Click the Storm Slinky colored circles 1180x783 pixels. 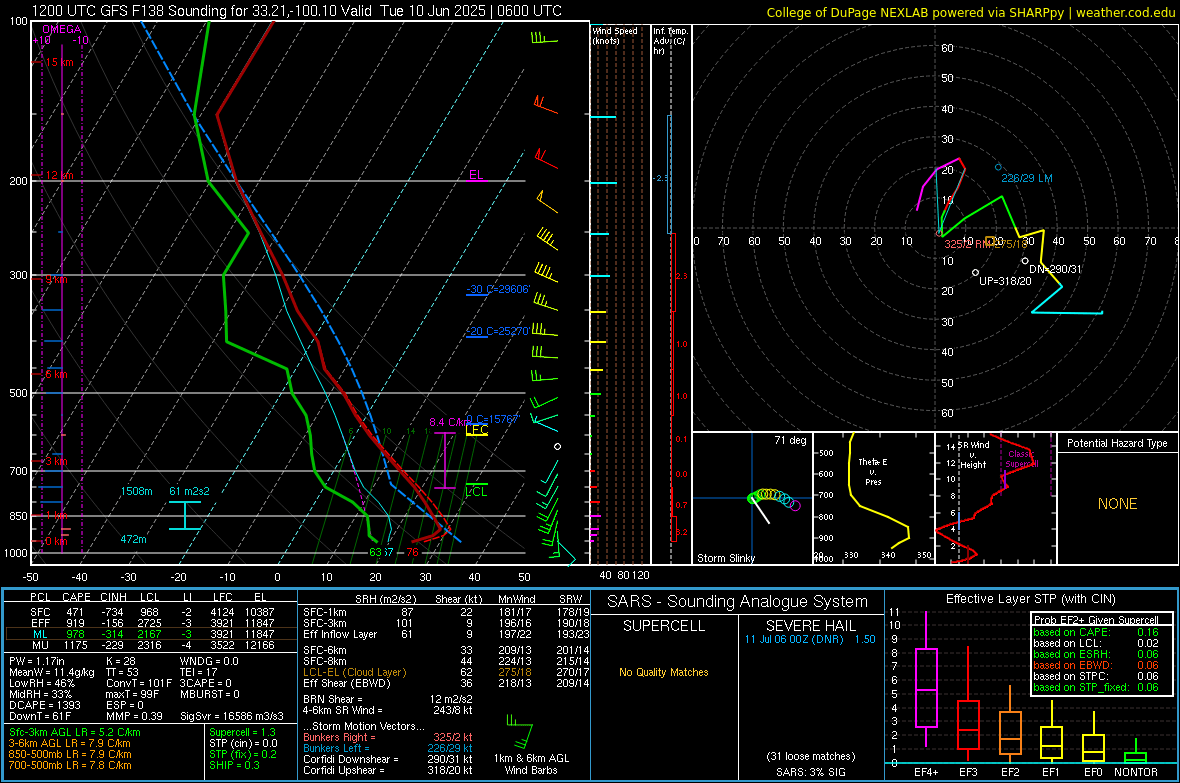[774, 498]
